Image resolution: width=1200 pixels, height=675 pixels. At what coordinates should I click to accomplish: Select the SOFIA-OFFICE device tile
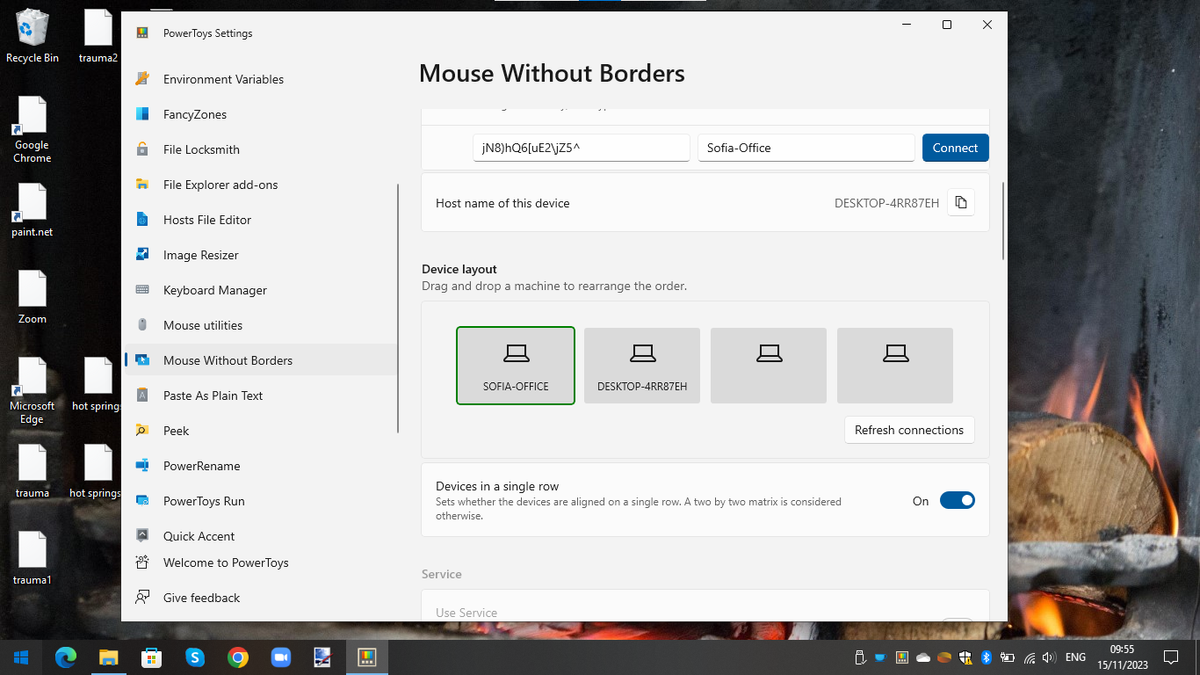point(515,365)
